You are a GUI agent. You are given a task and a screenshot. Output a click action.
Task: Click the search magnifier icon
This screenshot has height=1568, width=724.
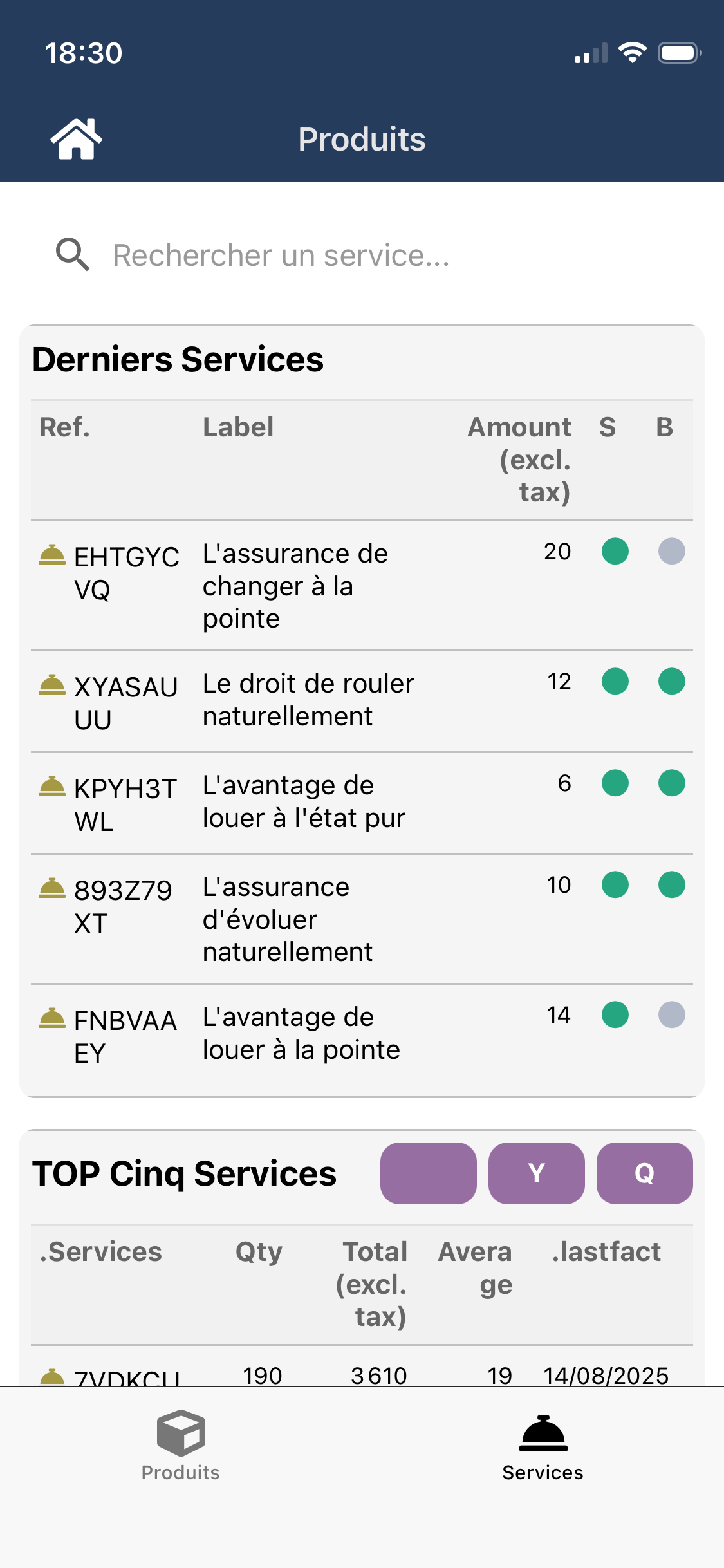[72, 255]
